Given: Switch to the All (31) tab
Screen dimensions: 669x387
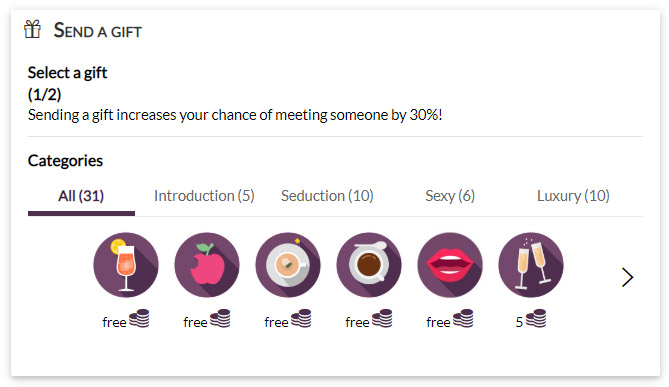Looking at the screenshot, I should (81, 196).
